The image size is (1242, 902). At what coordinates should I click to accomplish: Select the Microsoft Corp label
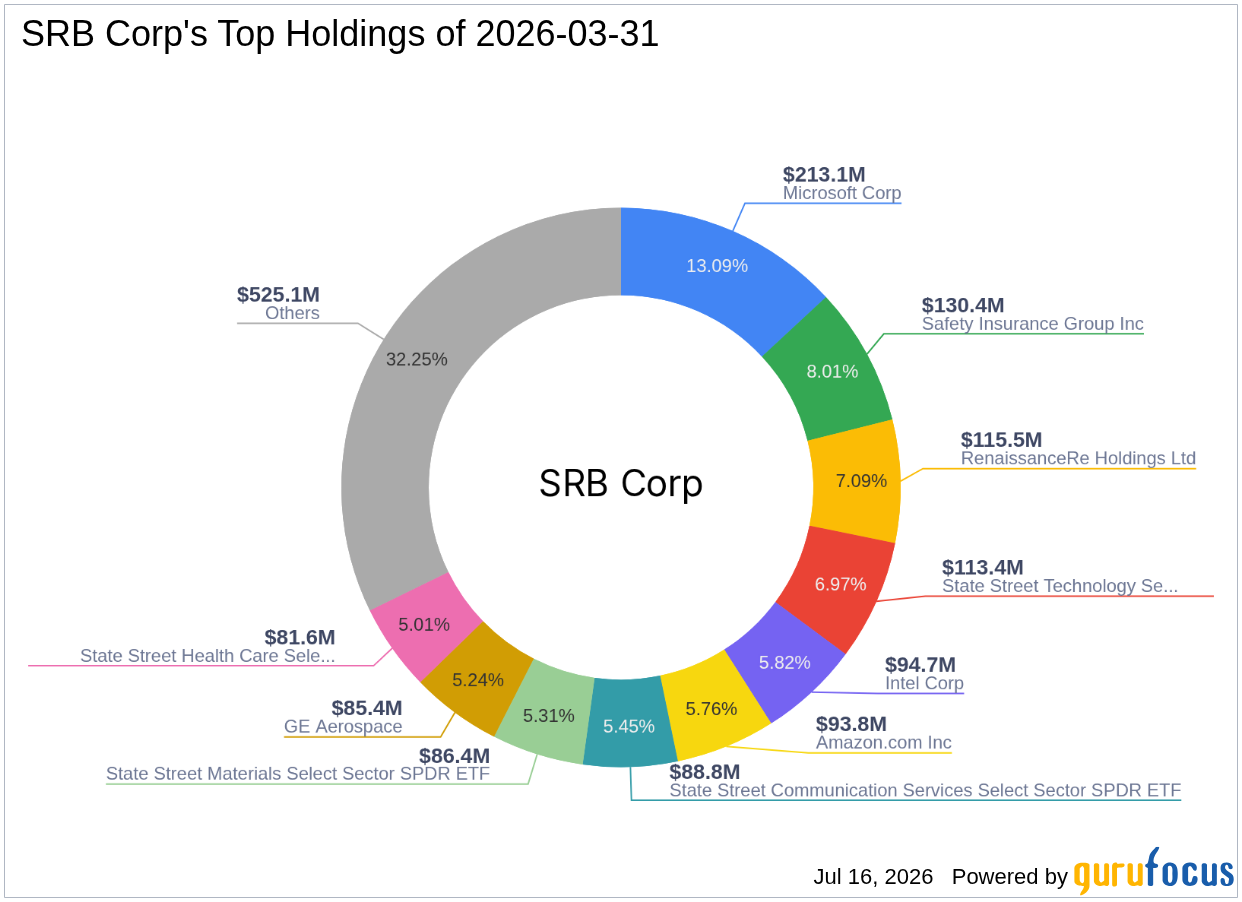842,193
